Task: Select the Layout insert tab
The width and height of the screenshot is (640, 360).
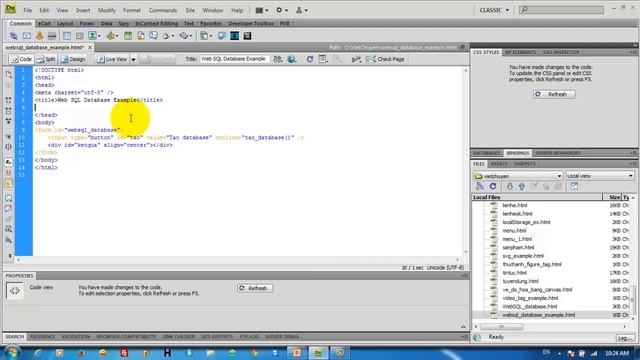Action: tap(65, 24)
